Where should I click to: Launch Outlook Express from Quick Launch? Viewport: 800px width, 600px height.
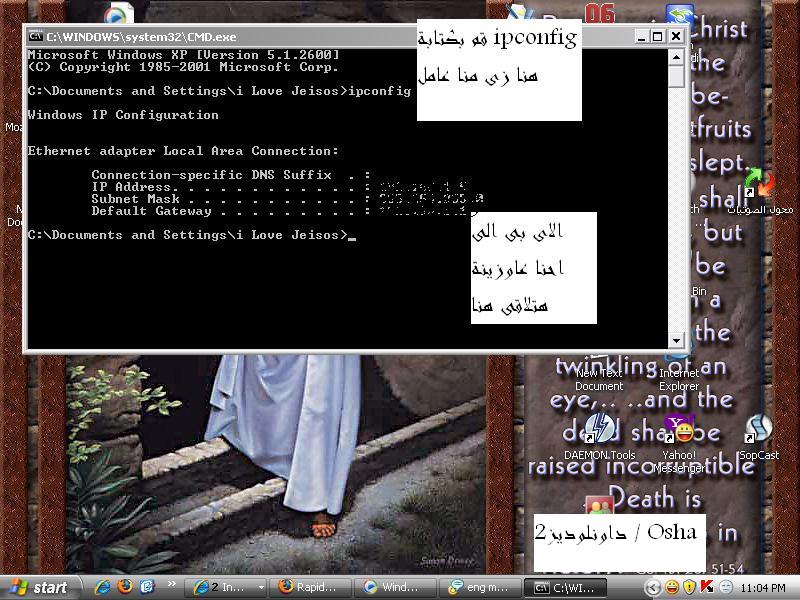click(x=147, y=587)
